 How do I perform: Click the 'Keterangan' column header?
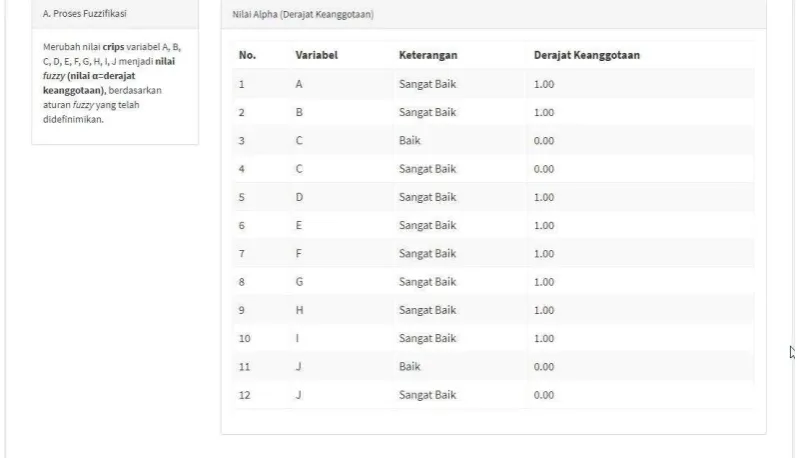pyautogui.click(x=428, y=55)
